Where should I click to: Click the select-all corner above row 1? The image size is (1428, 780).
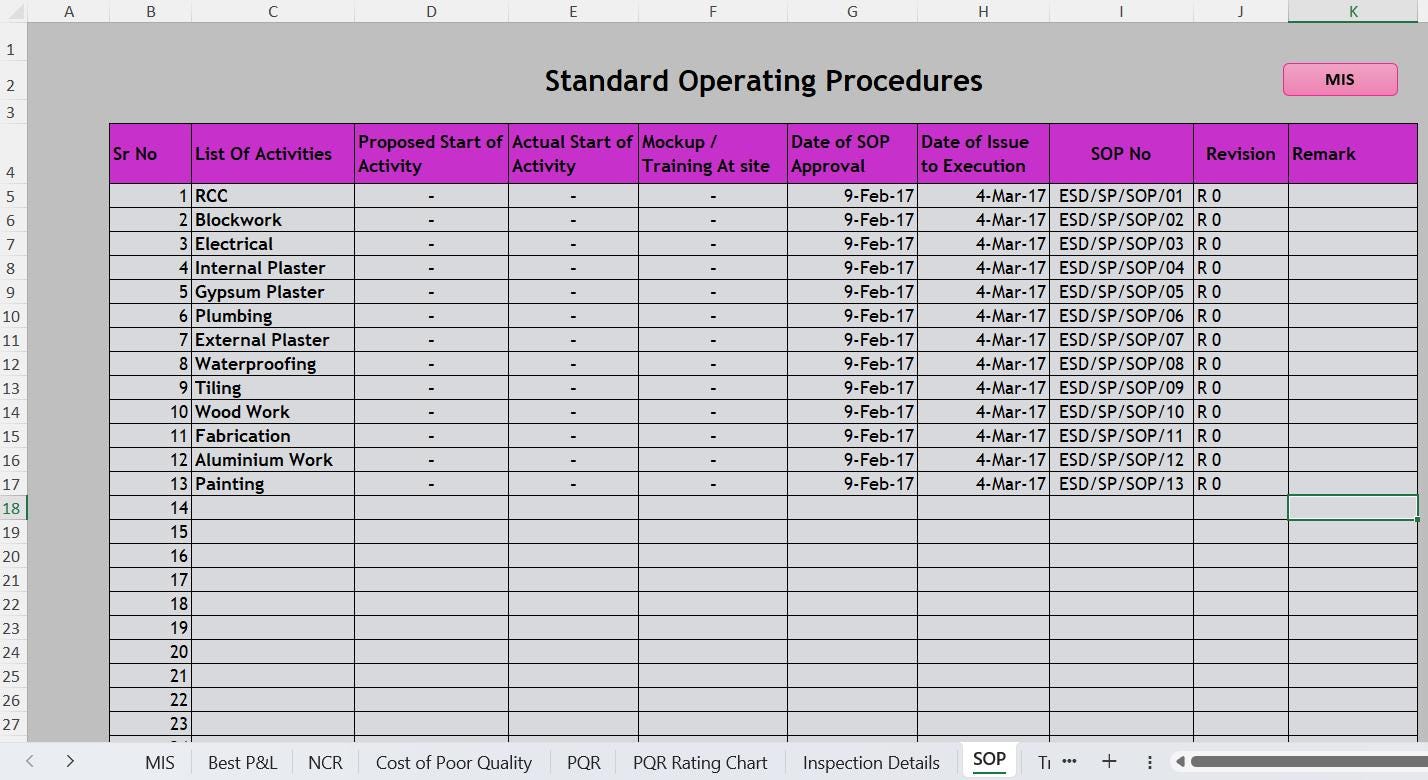pos(14,11)
